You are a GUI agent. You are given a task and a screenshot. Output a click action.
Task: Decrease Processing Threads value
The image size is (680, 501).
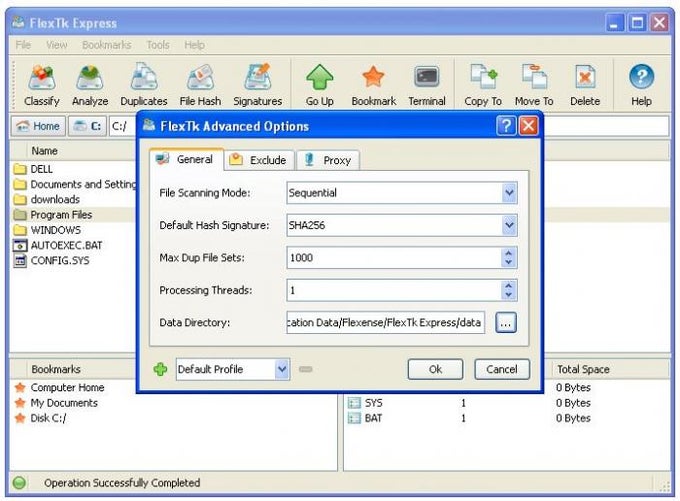(509, 295)
